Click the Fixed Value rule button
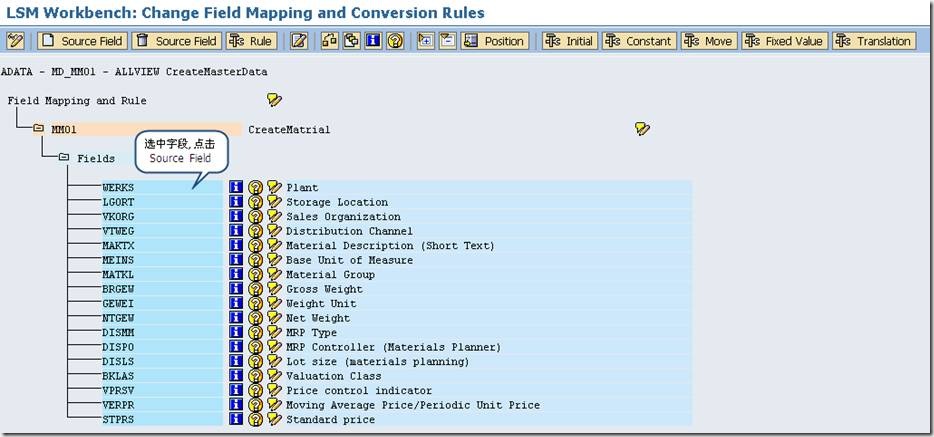This screenshot has width=934, height=437. coord(784,41)
